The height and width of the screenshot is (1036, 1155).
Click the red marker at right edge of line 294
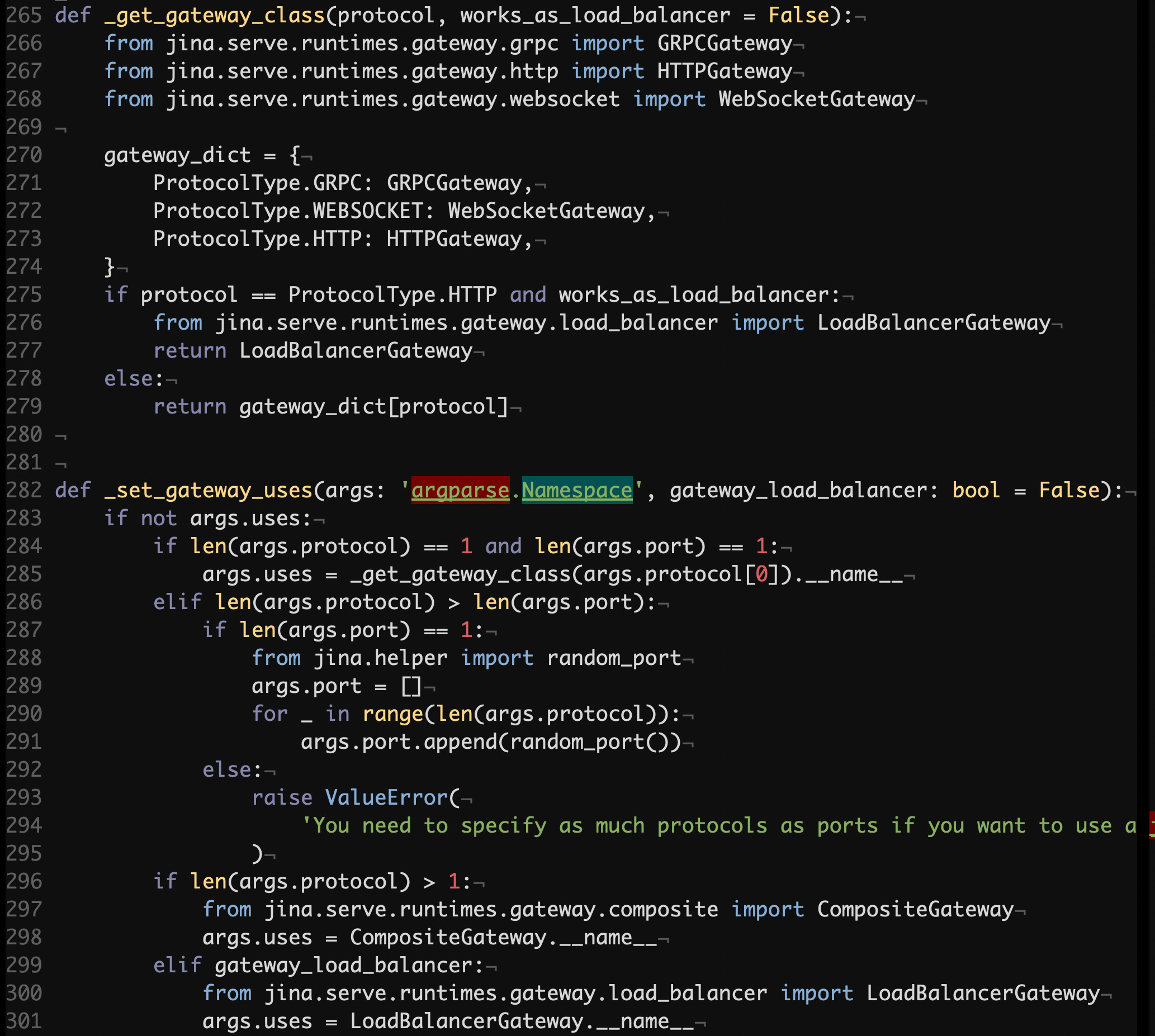pyautogui.click(x=1152, y=825)
